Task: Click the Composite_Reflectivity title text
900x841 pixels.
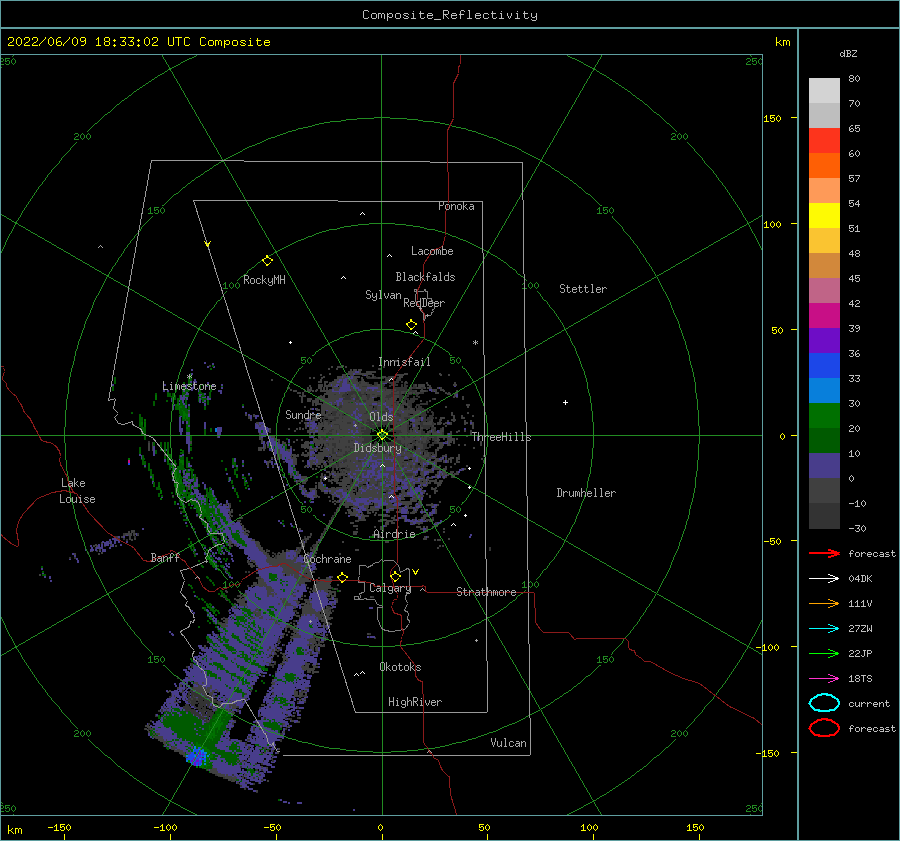Action: tap(450, 15)
